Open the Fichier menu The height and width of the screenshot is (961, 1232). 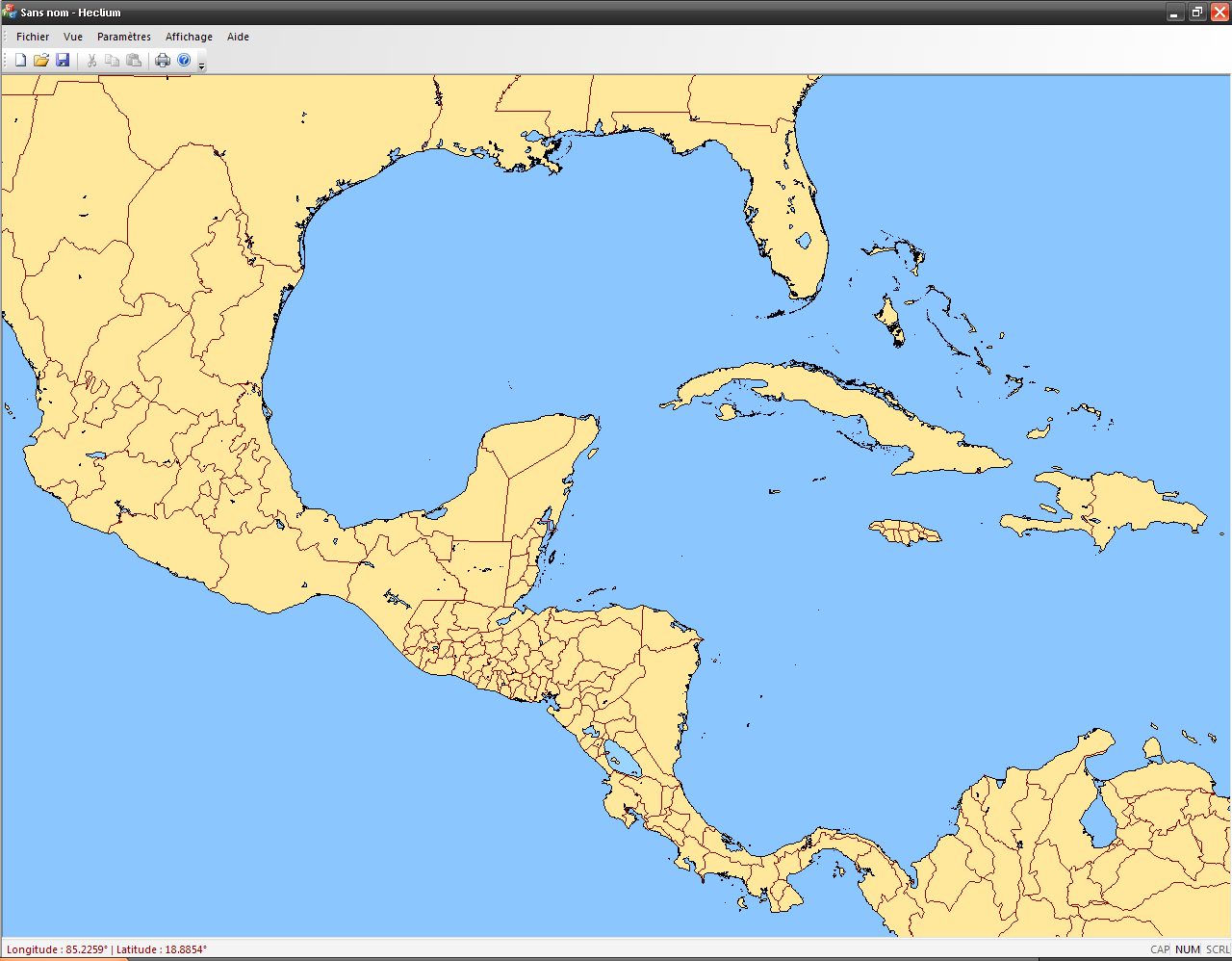pos(33,37)
